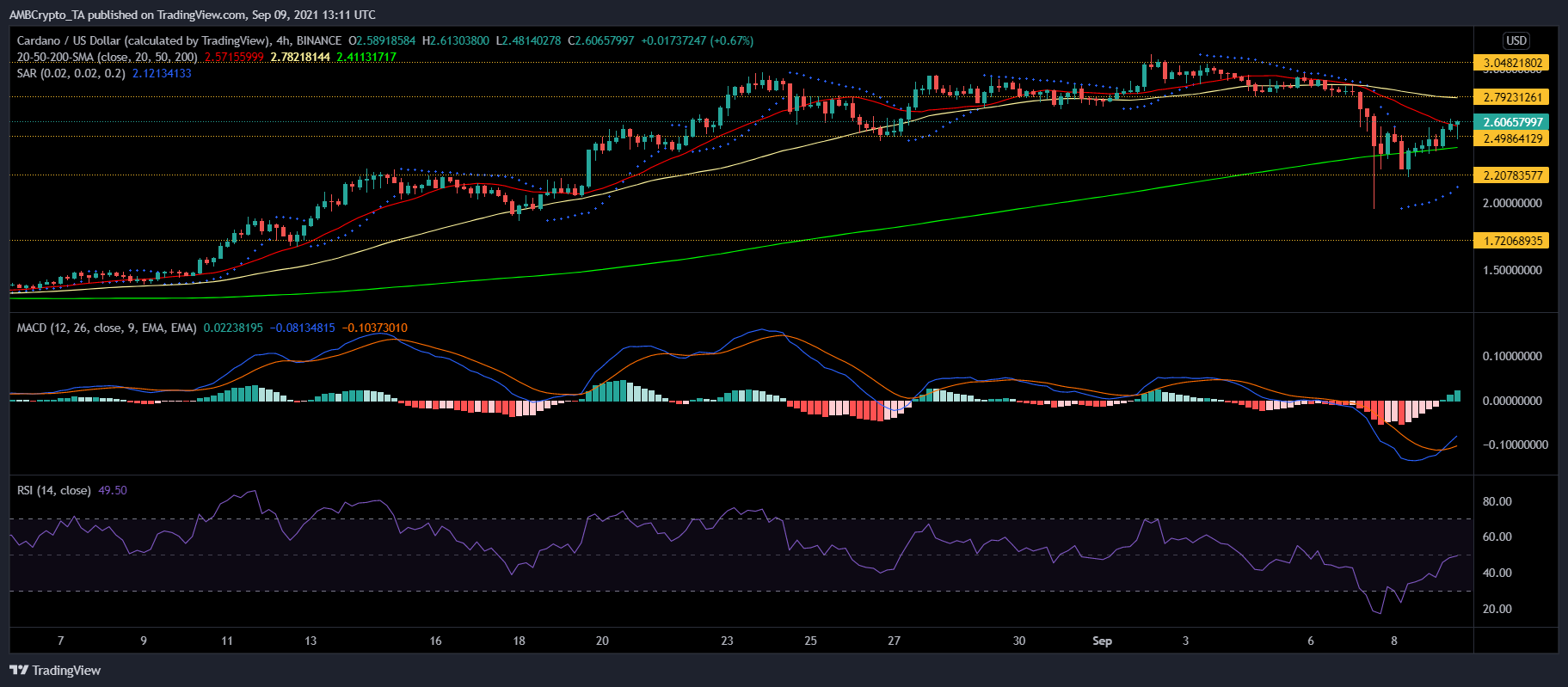The height and width of the screenshot is (687, 1568).
Task: Click the 2.00000000 price axis label
Action: point(1512,204)
